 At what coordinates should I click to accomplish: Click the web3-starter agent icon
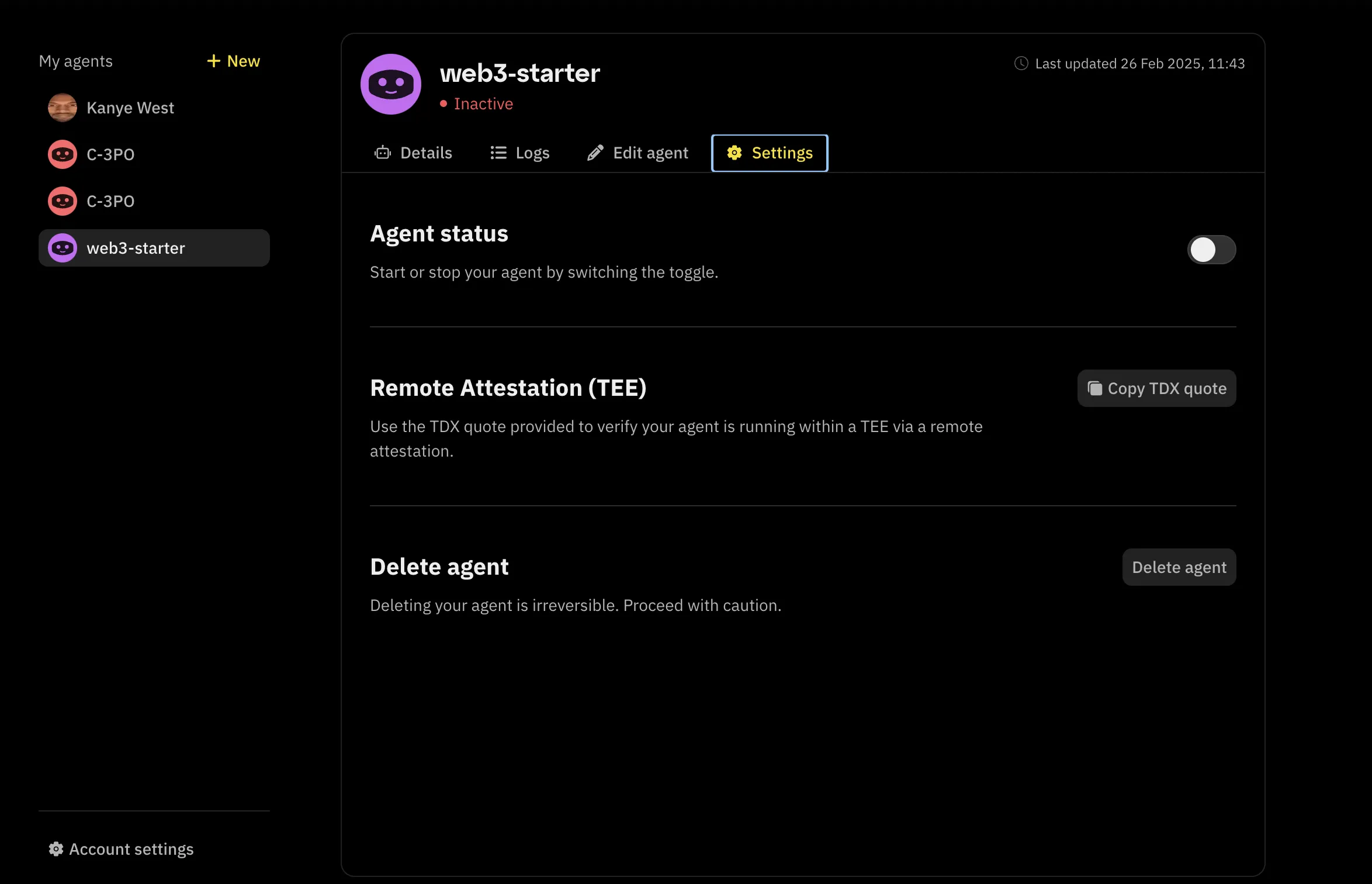(x=63, y=247)
